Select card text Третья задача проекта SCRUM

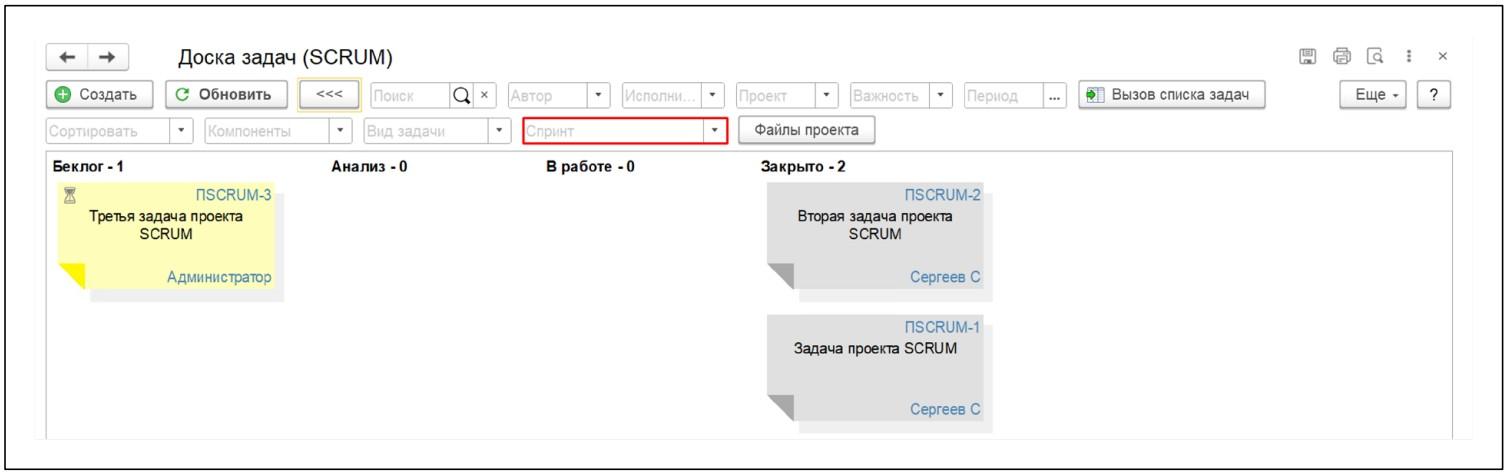(x=166, y=225)
